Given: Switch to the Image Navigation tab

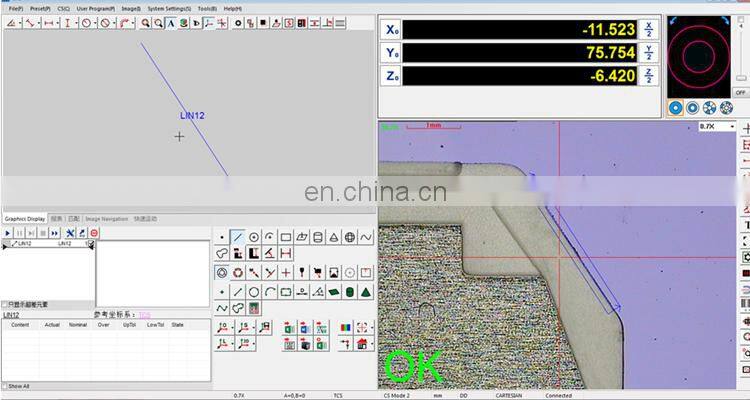Looking at the screenshot, I should click(x=107, y=219).
